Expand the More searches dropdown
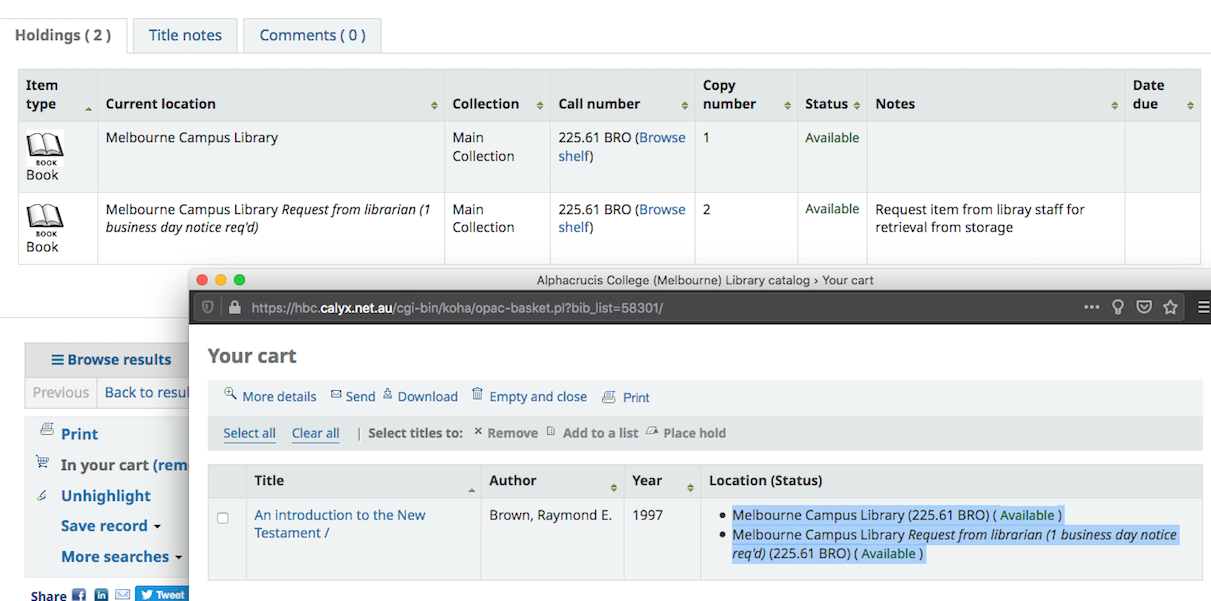 coord(121,557)
